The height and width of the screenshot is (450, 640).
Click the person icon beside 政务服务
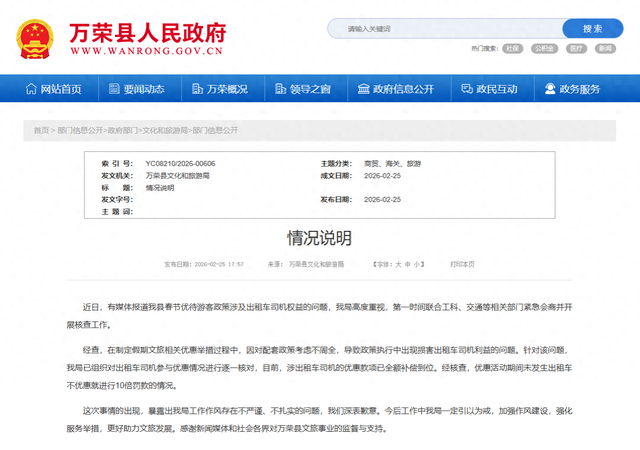click(x=550, y=90)
